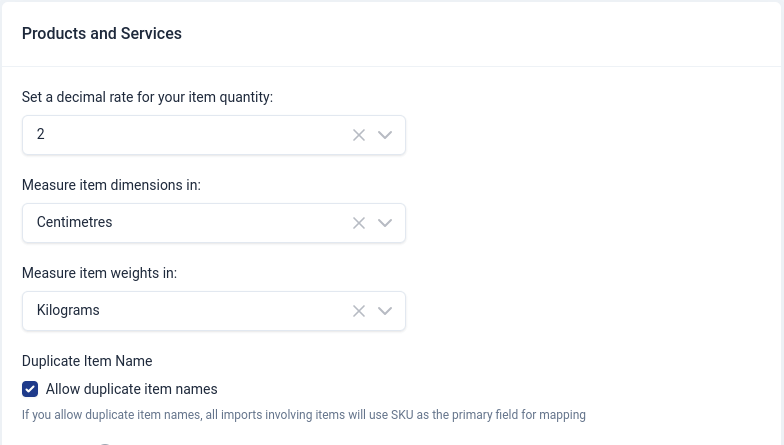
Task: Expand the item dimensions dropdown chevron
Action: (x=386, y=223)
